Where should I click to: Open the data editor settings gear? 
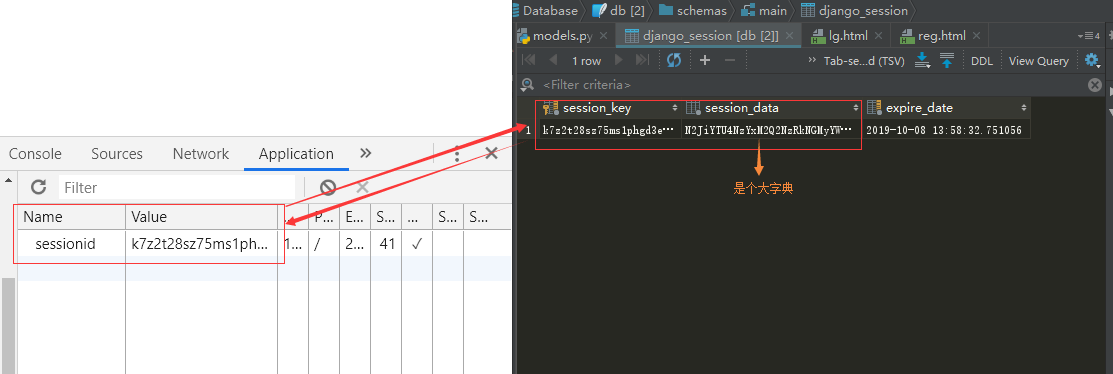click(1091, 60)
